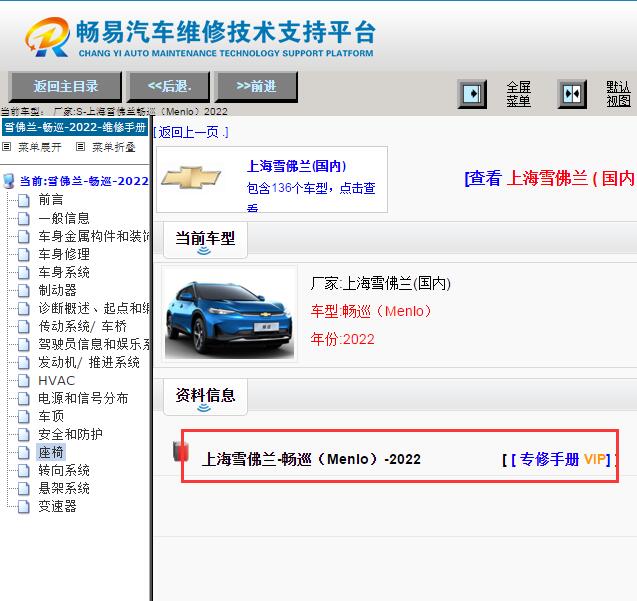Screen dimensions: 637x601
Task: Open HVAC tree item
Action: click(56, 380)
